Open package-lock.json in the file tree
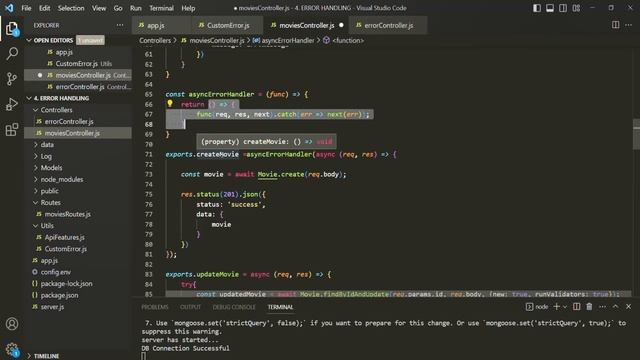 (78, 283)
